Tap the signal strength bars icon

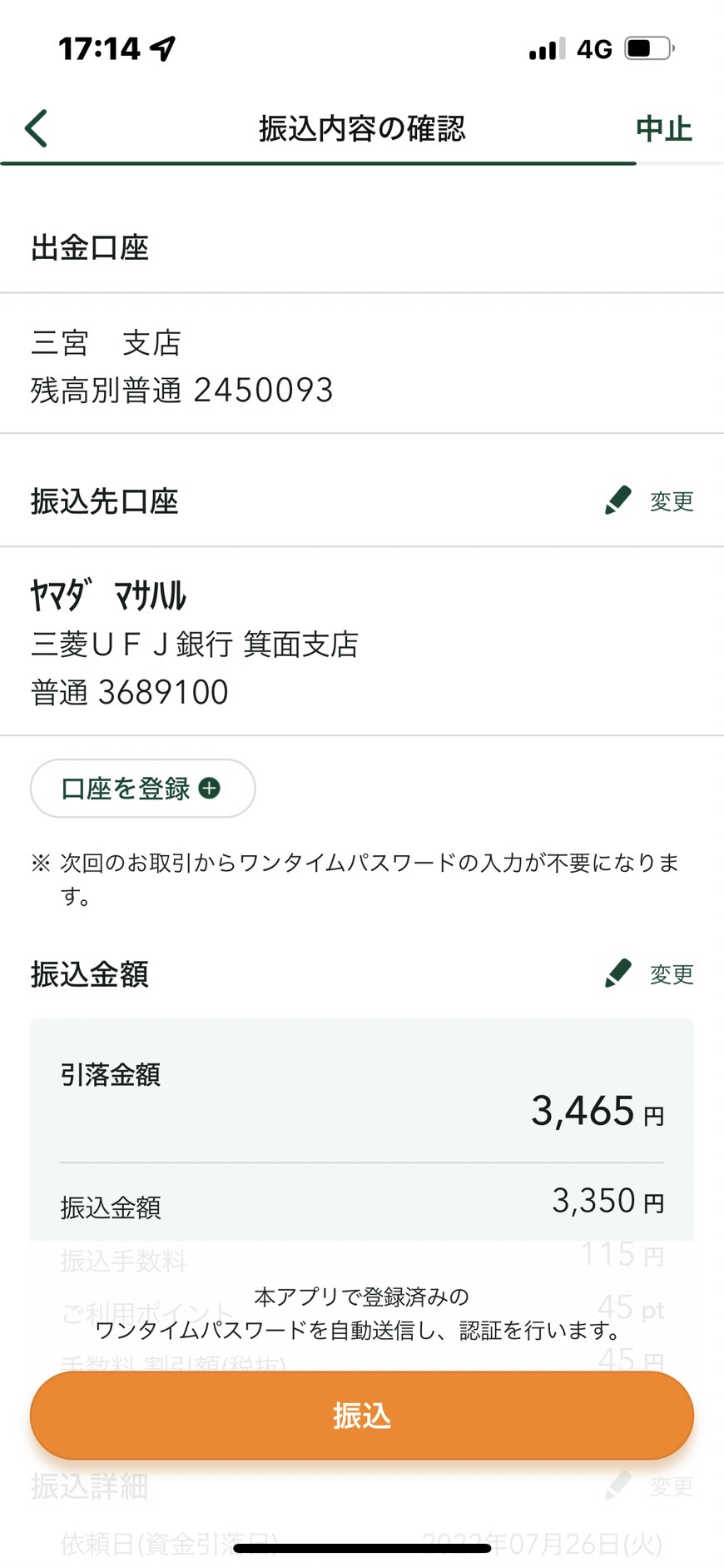click(x=547, y=49)
